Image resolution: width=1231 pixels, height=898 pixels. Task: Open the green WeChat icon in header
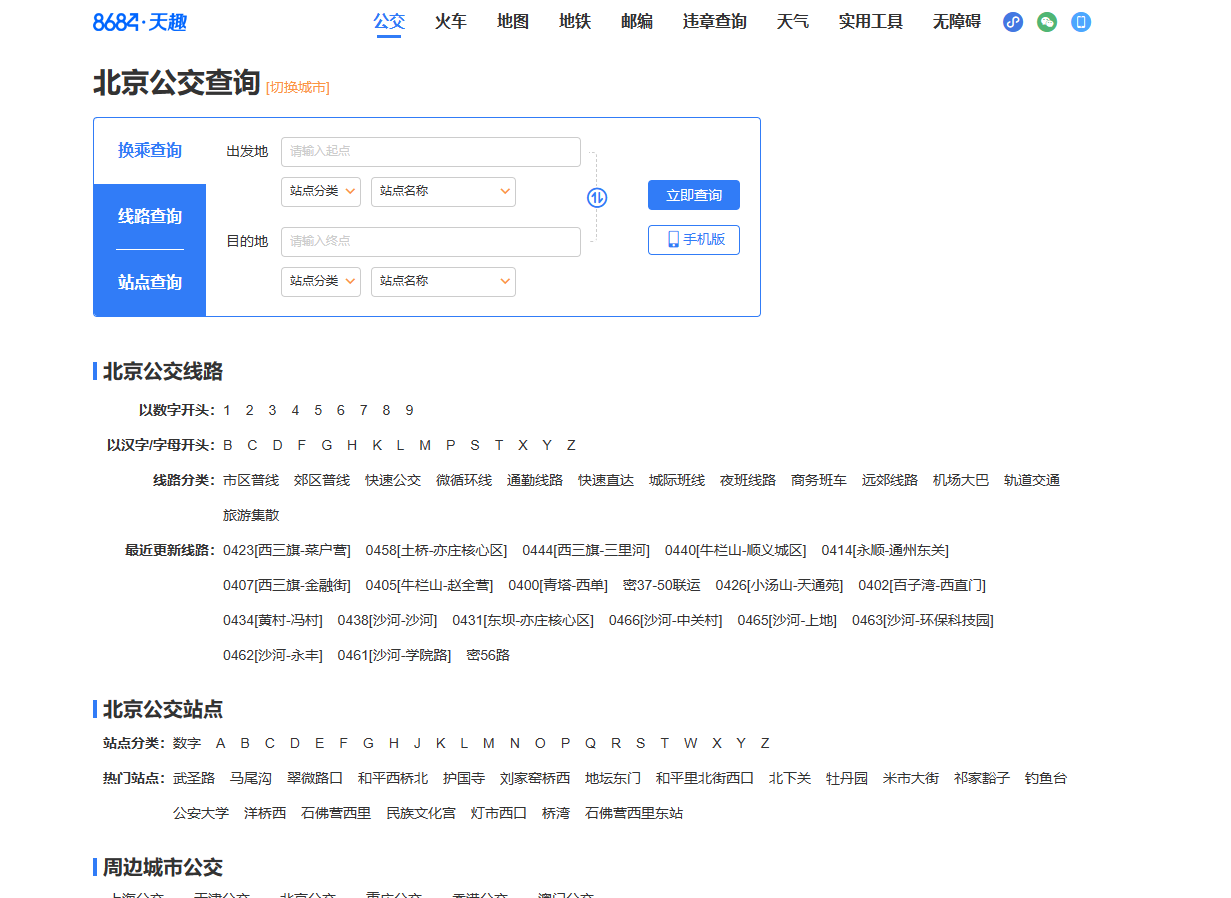tap(1047, 22)
